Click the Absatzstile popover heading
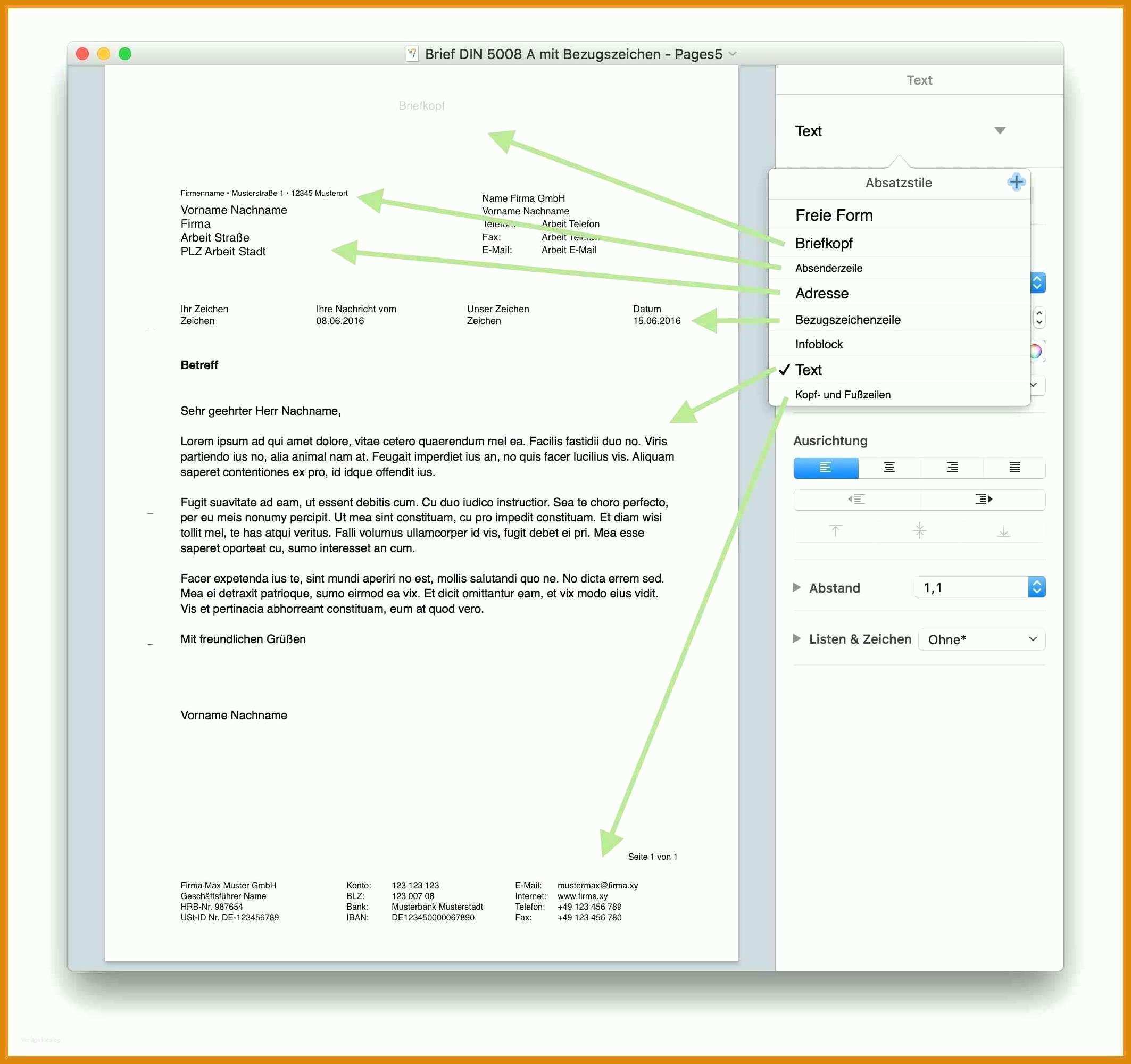 click(899, 182)
